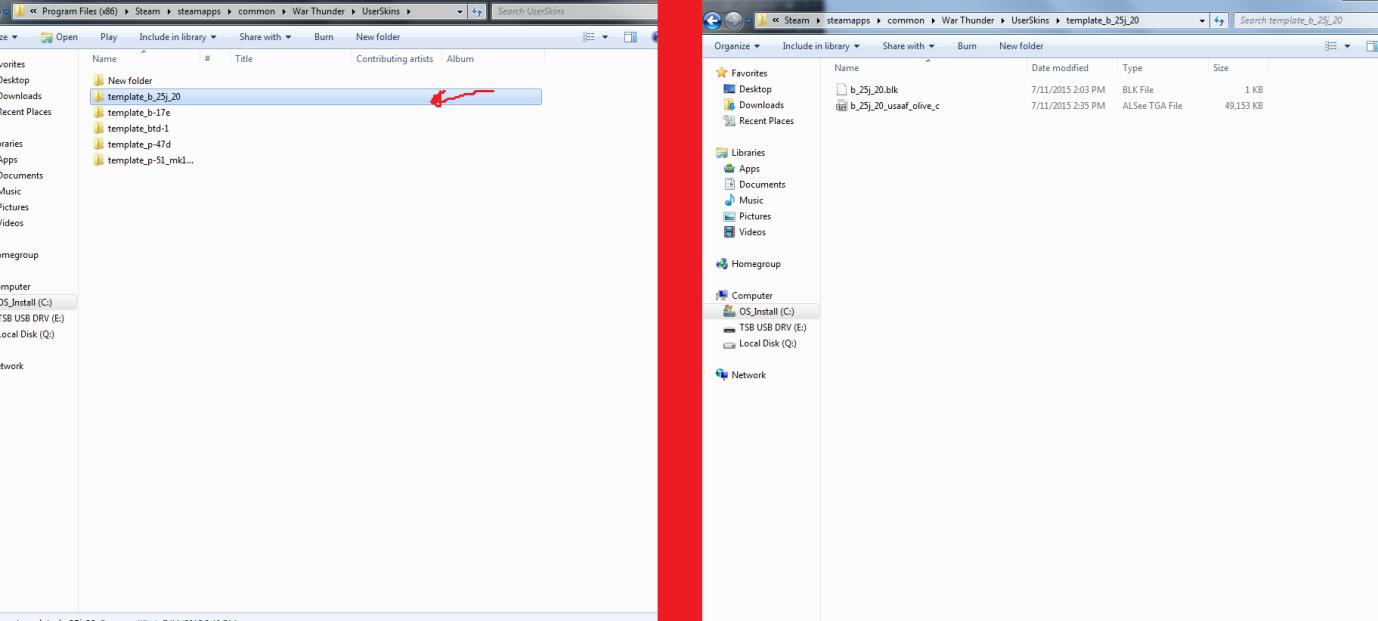Viewport: 1378px width, 621px height.
Task: Click the Downloads icon in right window sidebar
Action: [x=729, y=105]
